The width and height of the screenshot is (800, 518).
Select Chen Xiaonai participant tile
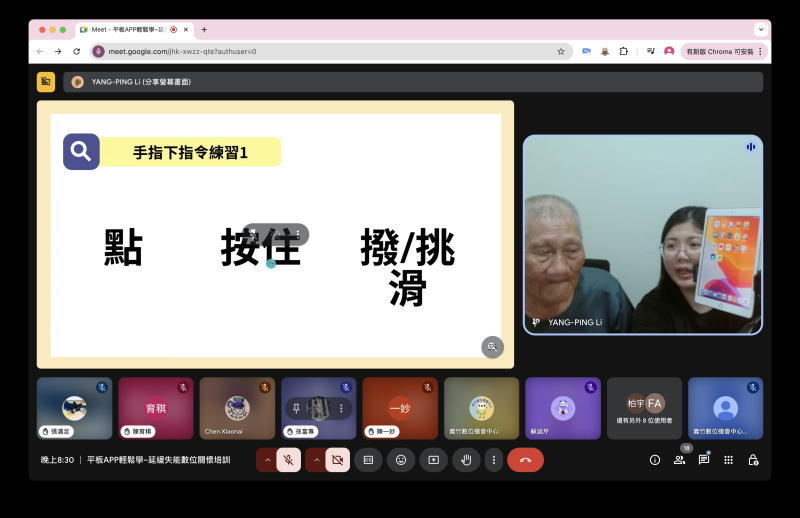point(237,408)
